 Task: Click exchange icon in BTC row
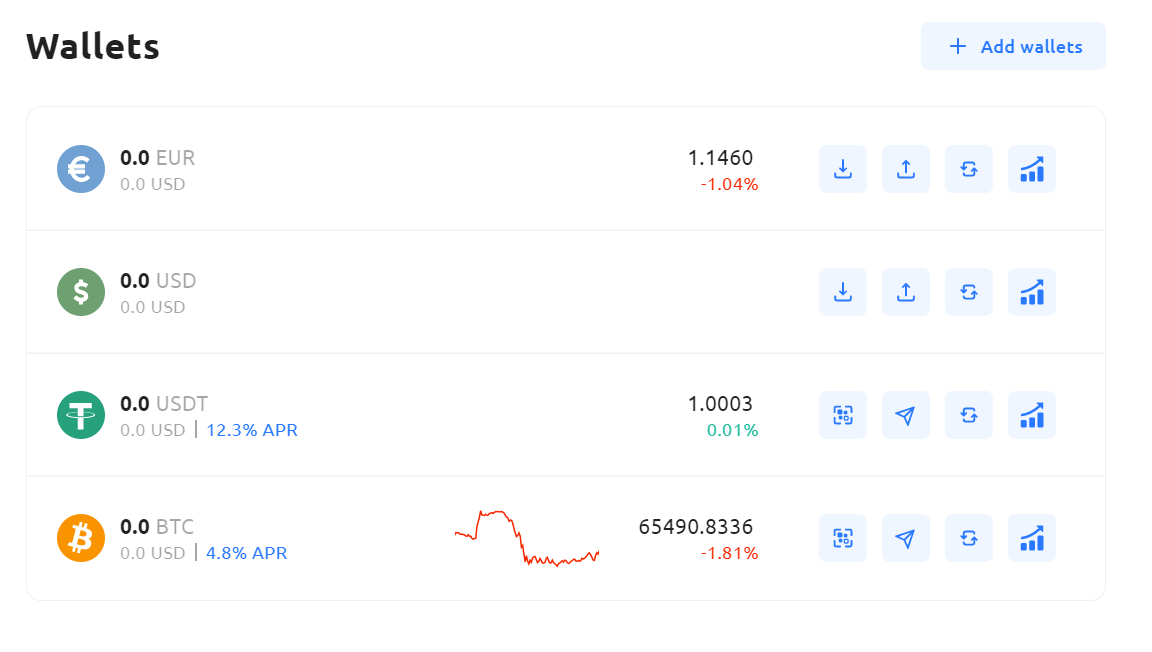(969, 538)
